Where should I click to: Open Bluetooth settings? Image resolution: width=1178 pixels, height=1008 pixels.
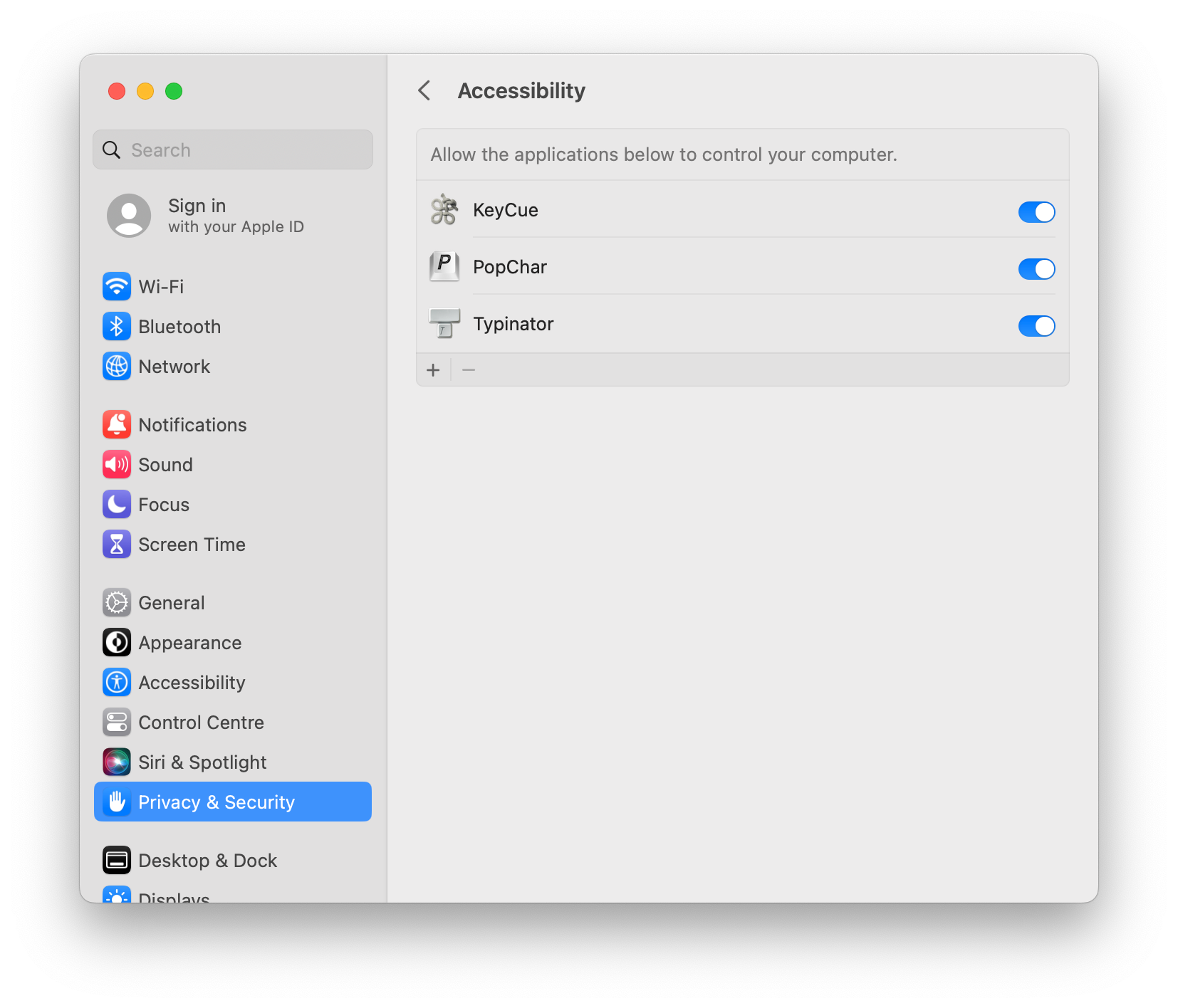[179, 326]
